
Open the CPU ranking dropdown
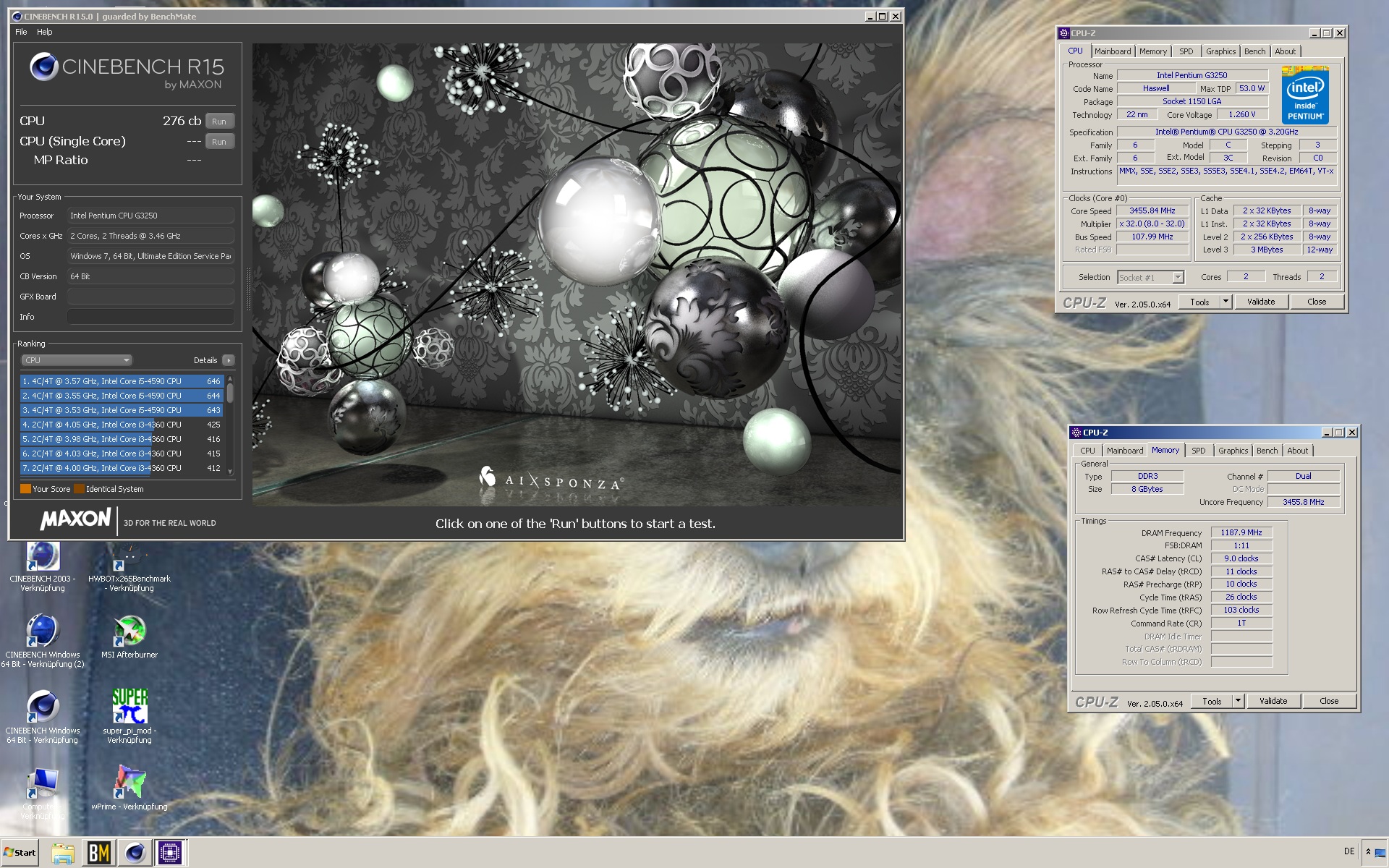pos(76,360)
